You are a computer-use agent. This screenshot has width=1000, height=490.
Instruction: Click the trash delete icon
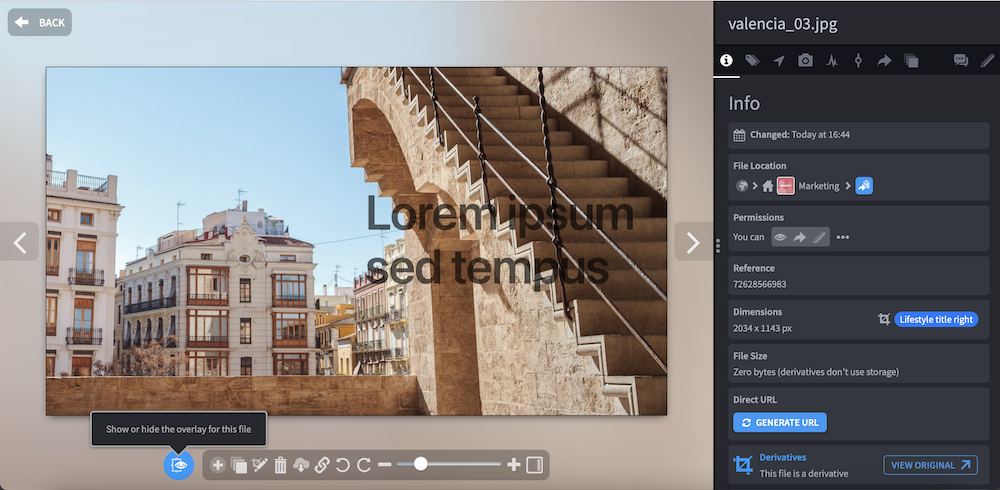pyautogui.click(x=280, y=465)
